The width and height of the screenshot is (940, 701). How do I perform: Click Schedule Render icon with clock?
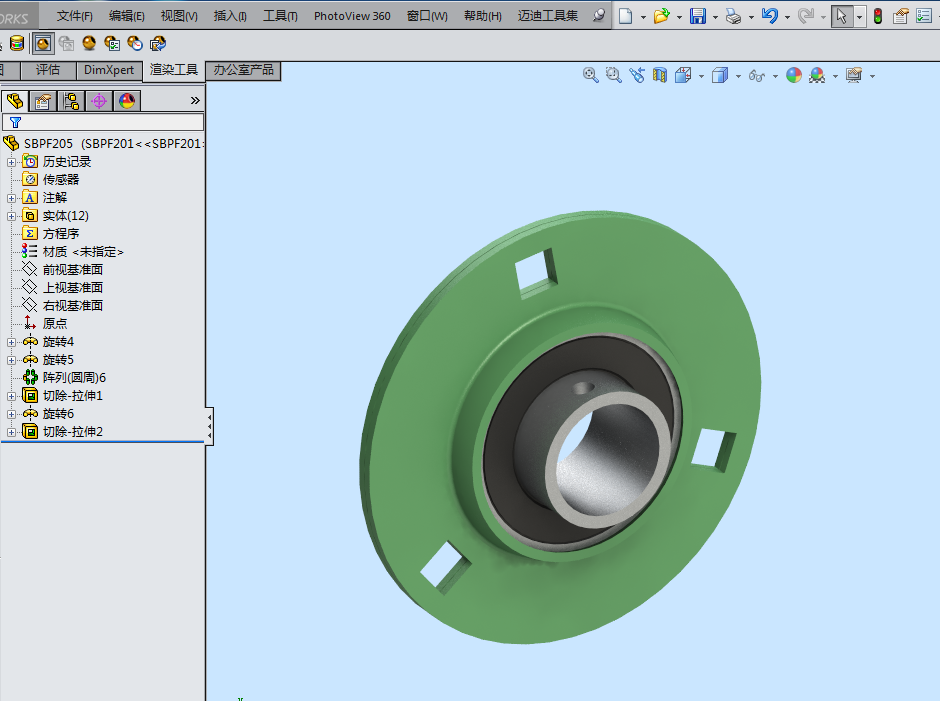[x=135, y=43]
